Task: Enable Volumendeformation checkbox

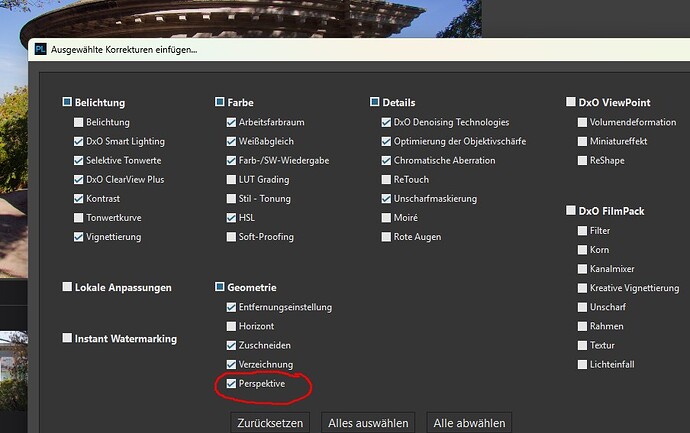Action: point(582,122)
